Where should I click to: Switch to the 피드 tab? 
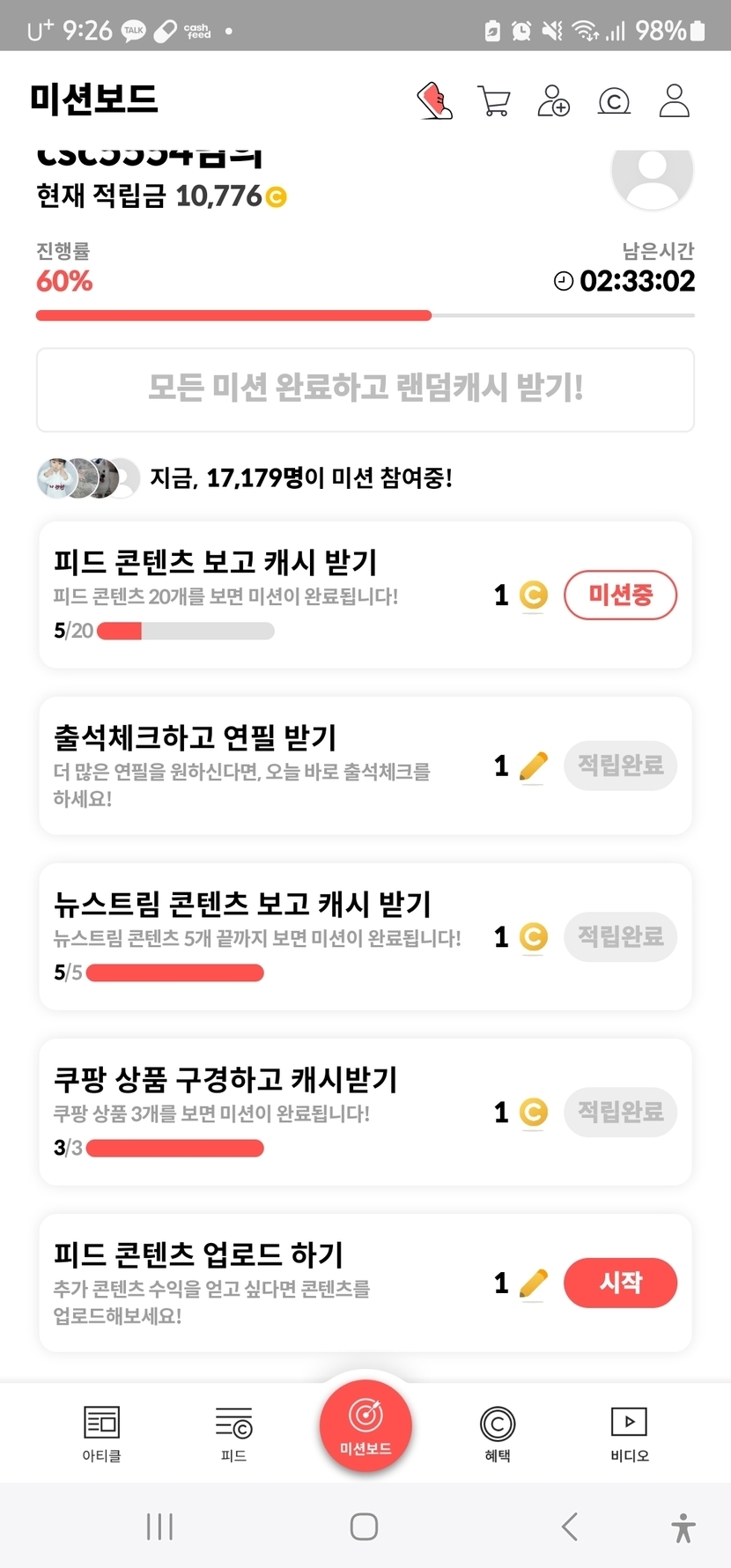point(233,1433)
